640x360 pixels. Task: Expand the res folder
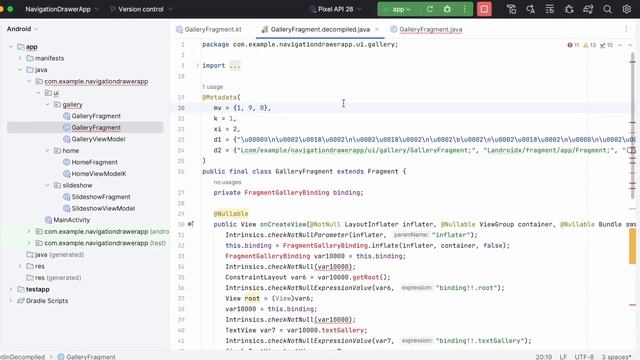click(20, 266)
